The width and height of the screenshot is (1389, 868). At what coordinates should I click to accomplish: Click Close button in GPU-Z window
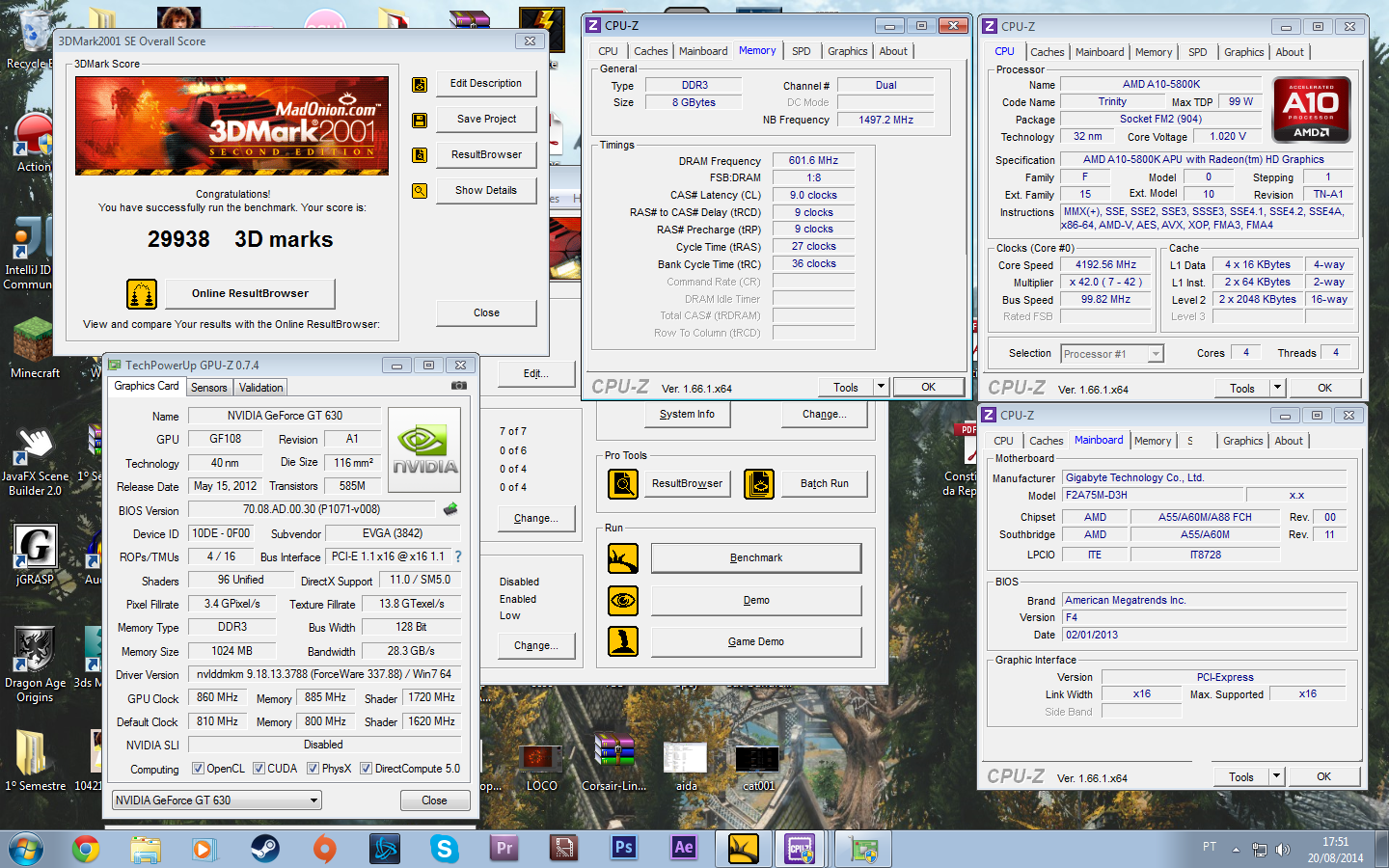[434, 800]
